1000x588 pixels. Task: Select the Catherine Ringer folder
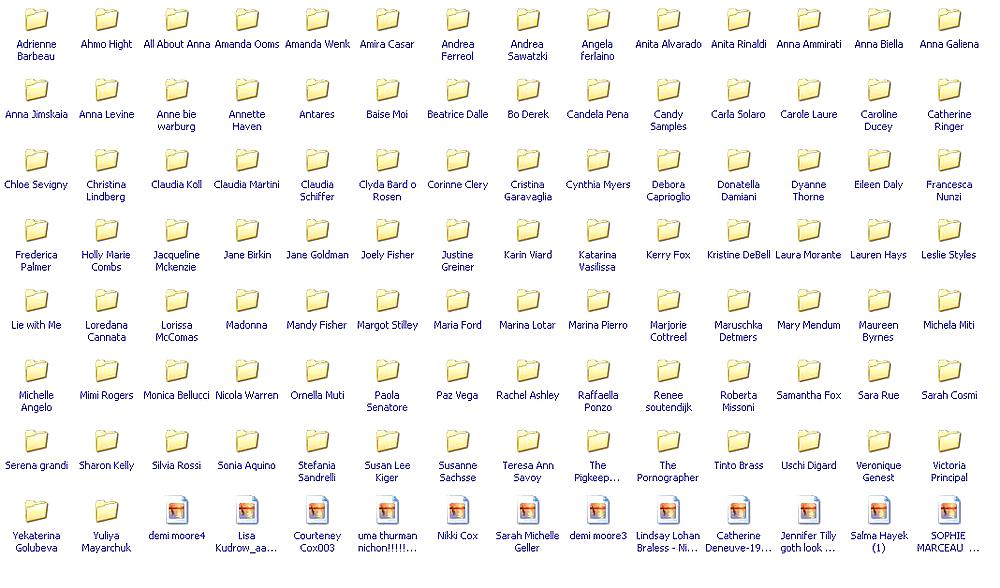click(949, 91)
